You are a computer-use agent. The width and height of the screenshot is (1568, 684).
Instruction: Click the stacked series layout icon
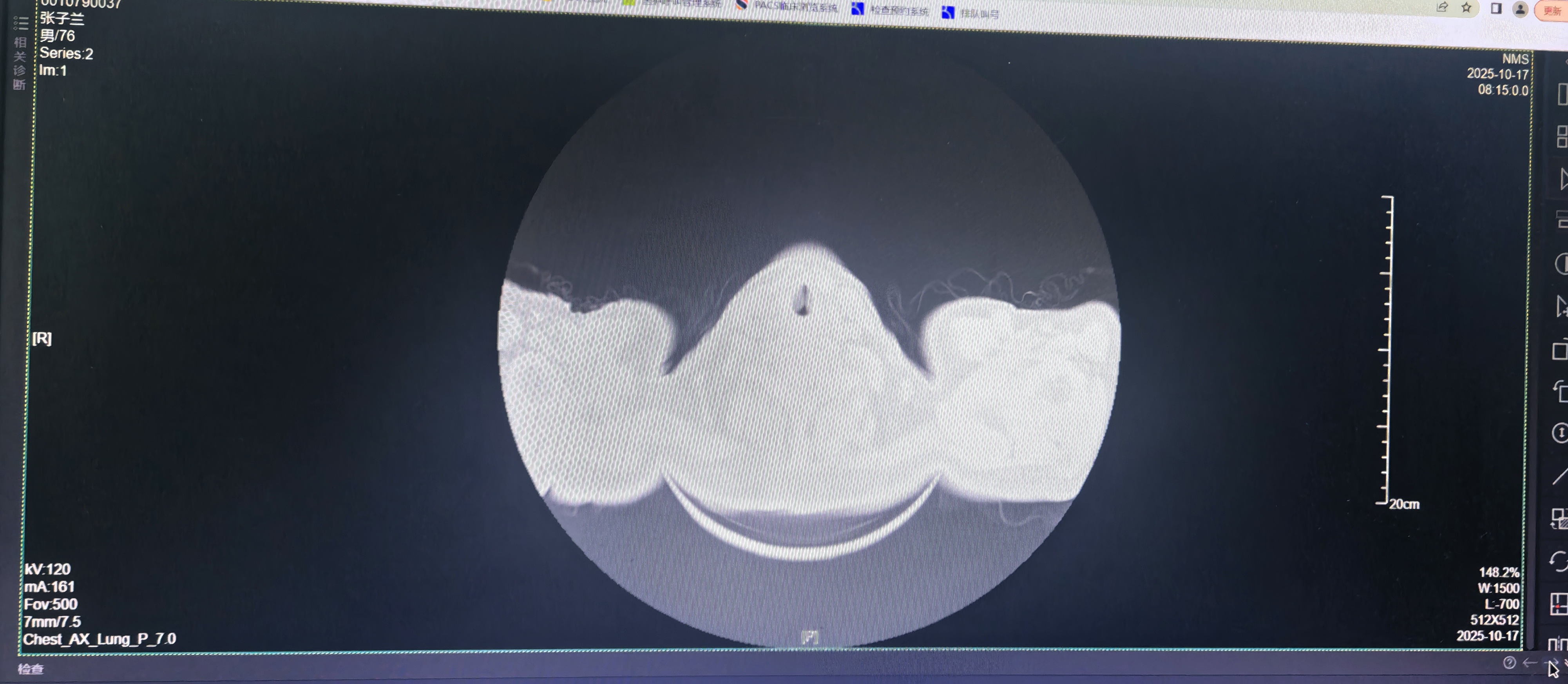coord(1563,219)
